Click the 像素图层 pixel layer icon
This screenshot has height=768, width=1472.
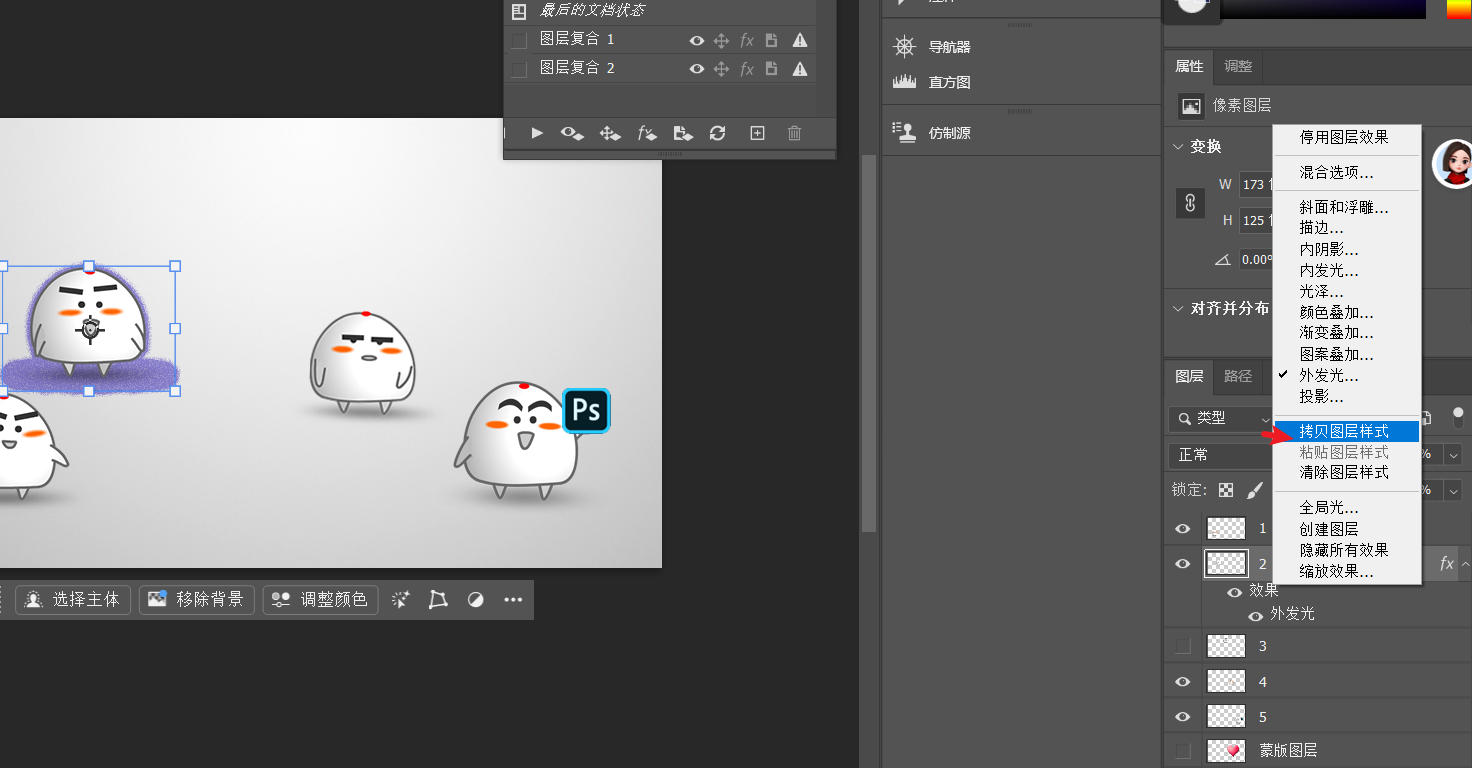(1190, 106)
